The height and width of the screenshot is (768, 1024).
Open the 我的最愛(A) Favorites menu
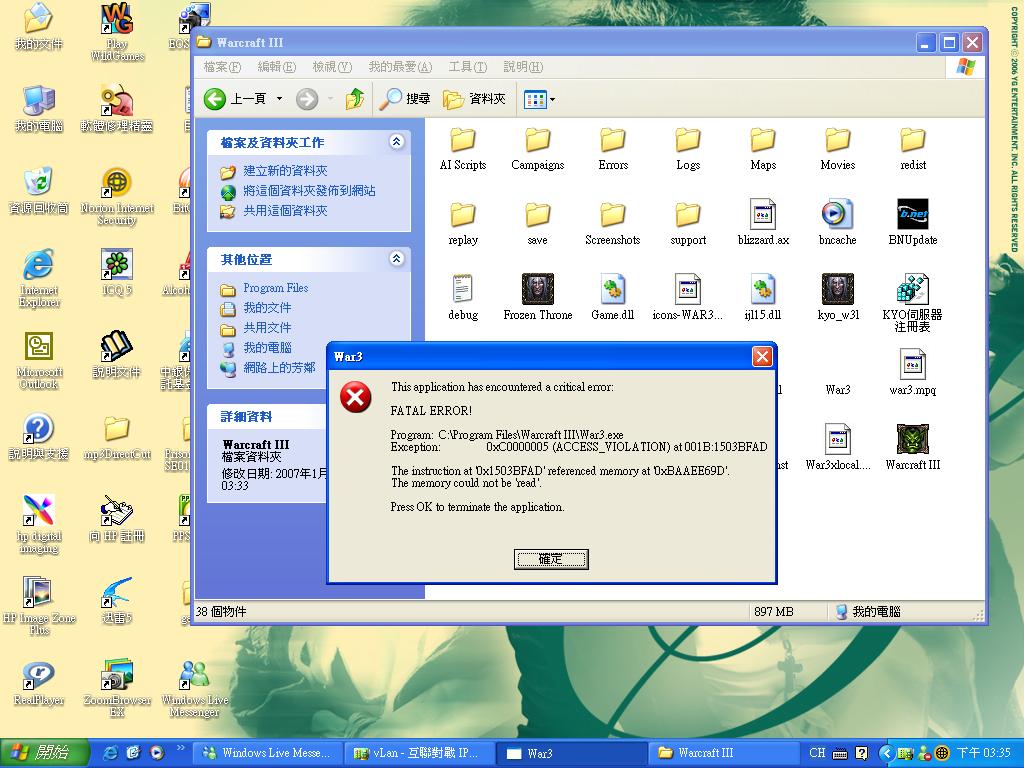400,67
